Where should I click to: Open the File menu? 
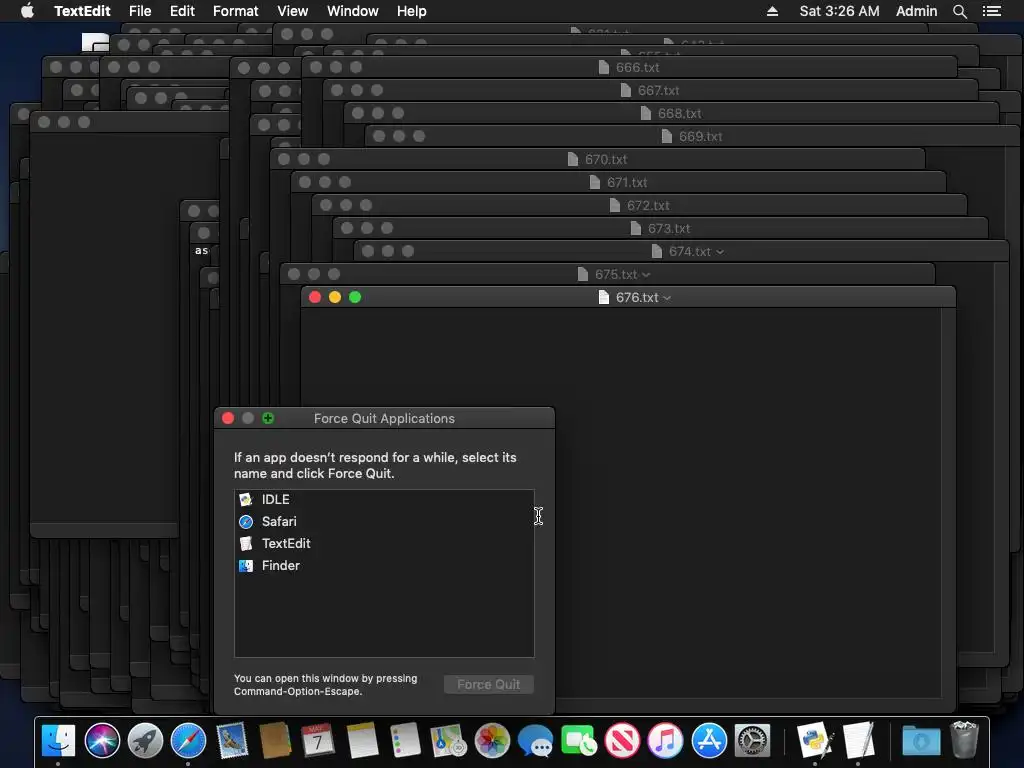coord(140,11)
